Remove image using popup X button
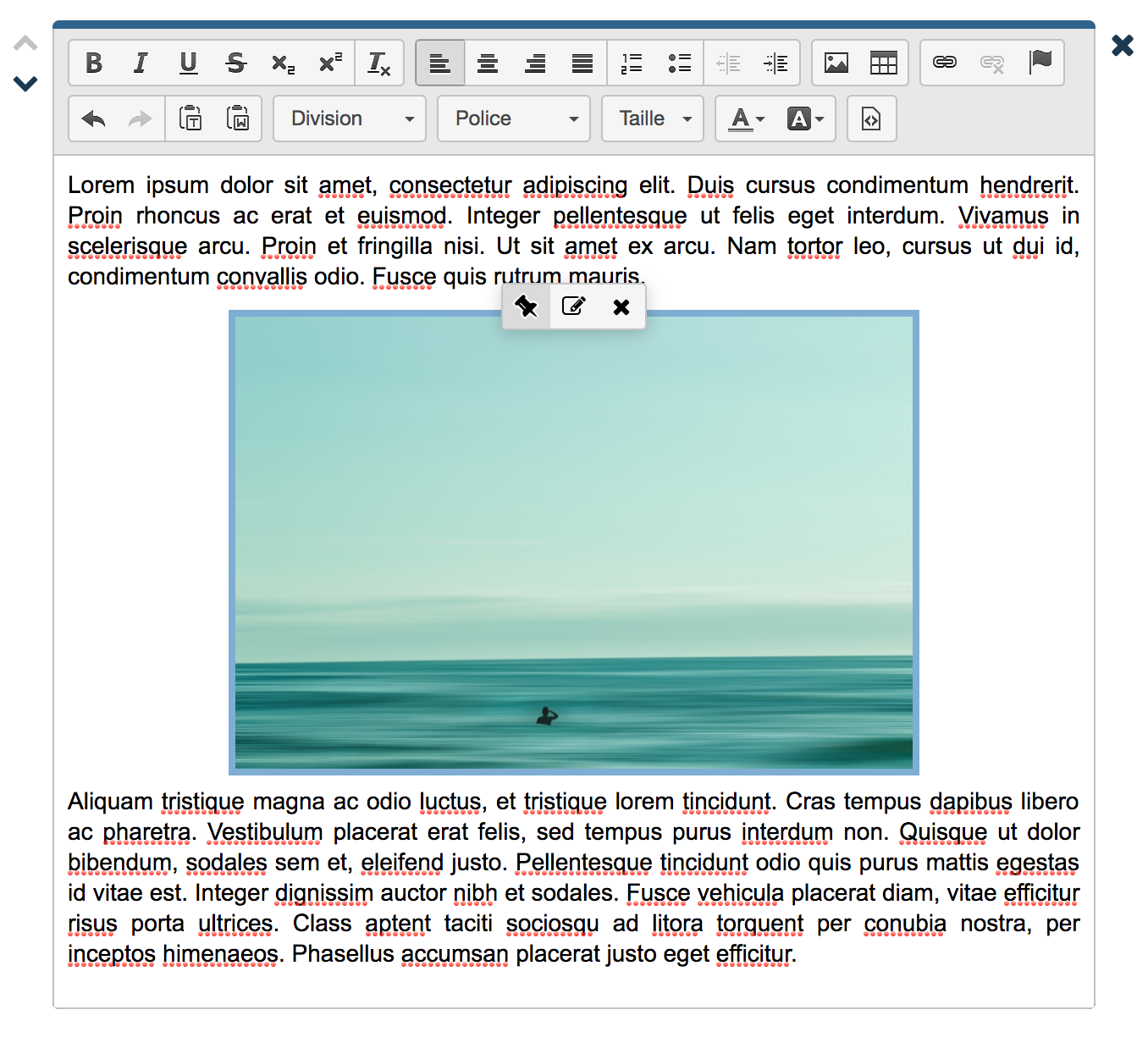 click(621, 306)
